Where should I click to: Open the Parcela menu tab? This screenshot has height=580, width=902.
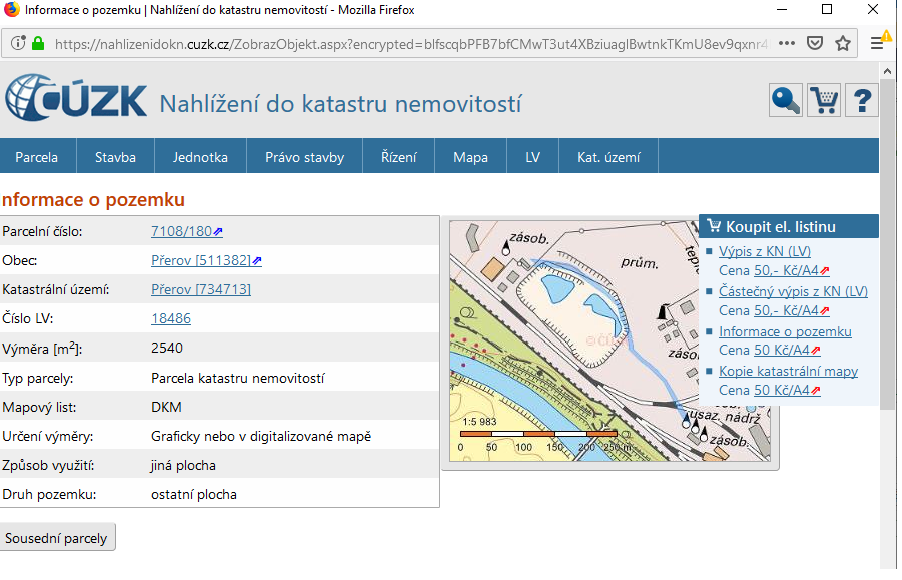pos(36,157)
